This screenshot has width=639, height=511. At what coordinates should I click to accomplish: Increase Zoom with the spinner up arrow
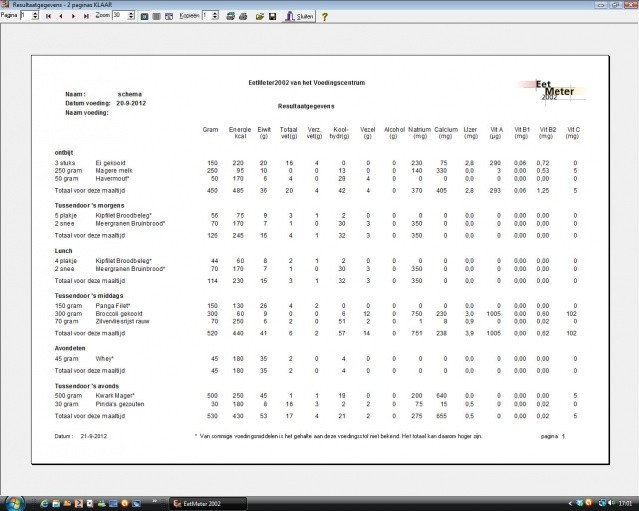point(131,13)
